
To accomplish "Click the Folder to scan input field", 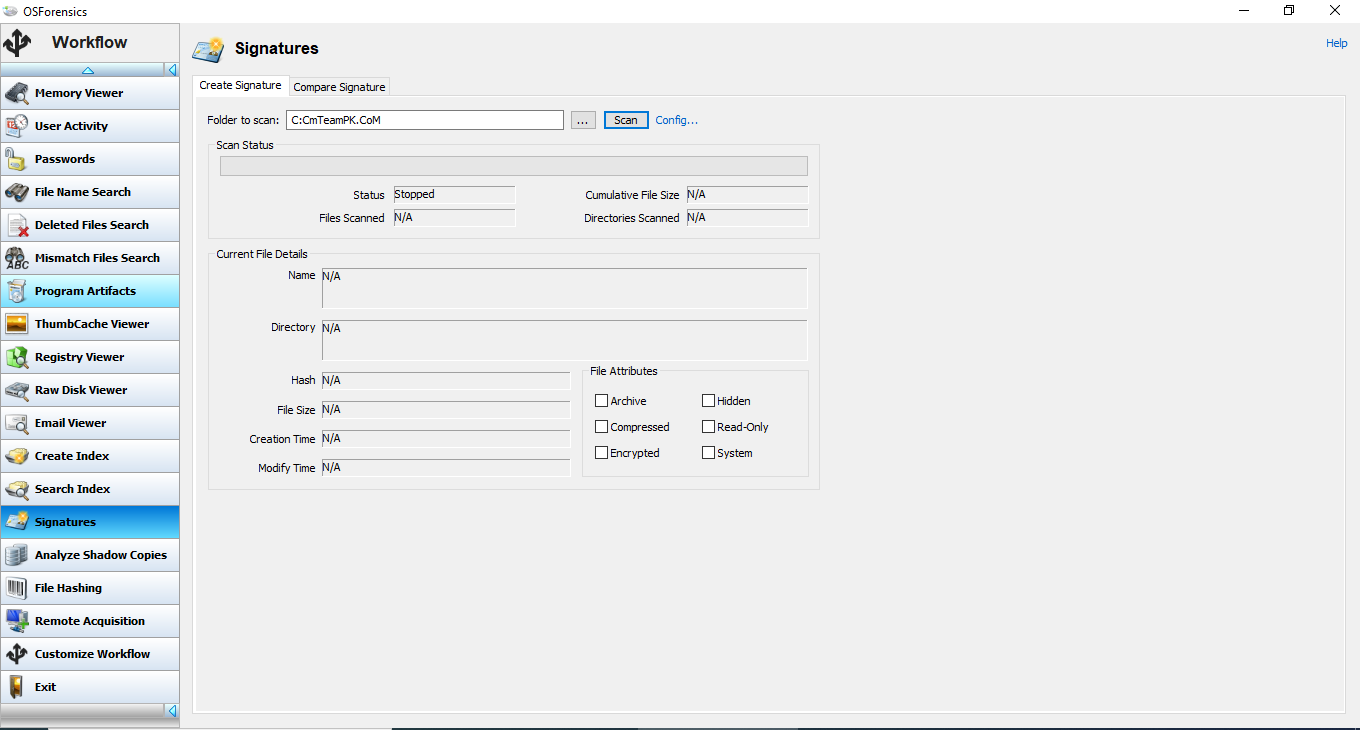I will (425, 120).
